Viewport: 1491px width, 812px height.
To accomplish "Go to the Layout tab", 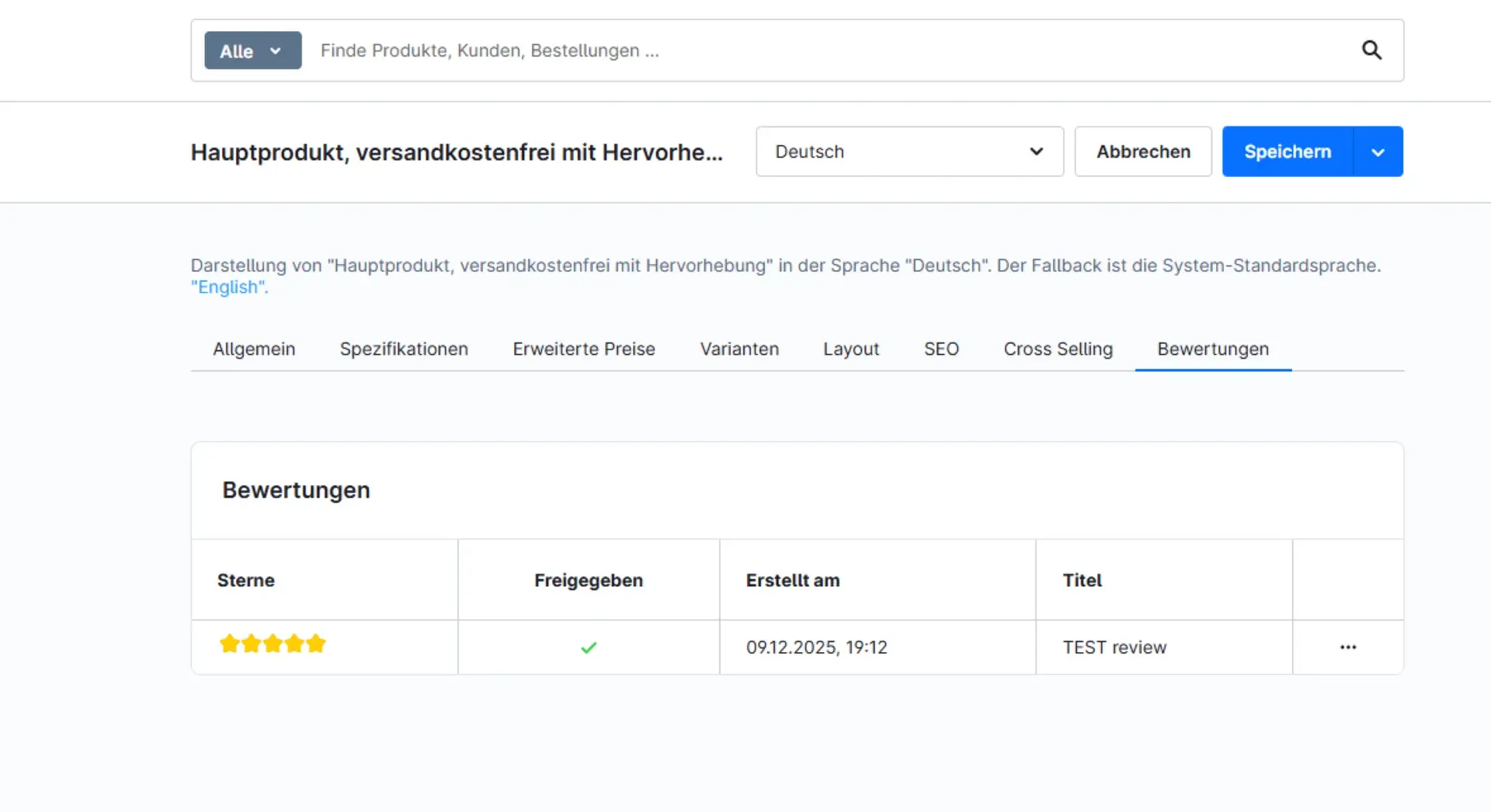I will click(851, 349).
